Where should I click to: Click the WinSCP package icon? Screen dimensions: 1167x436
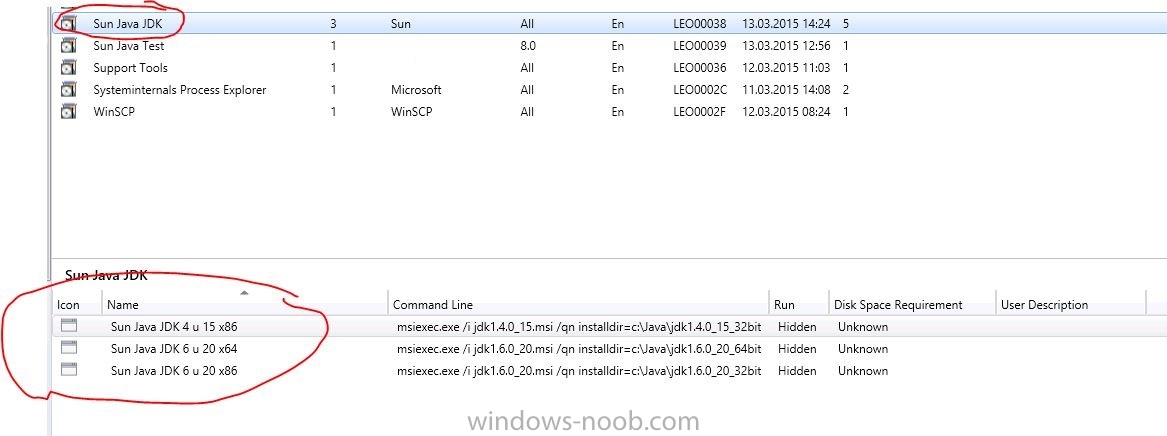[68, 113]
